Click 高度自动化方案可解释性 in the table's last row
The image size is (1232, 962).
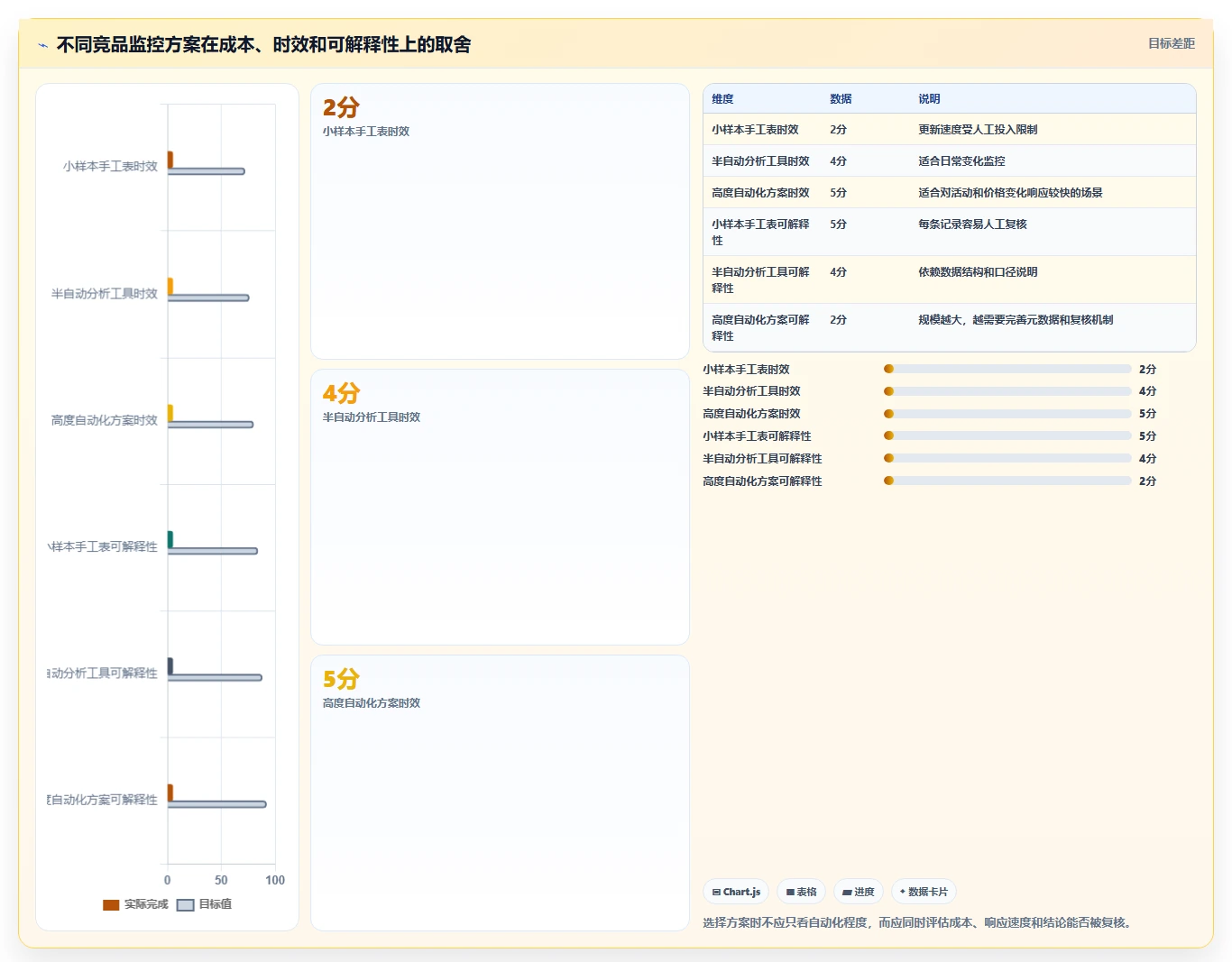click(760, 328)
